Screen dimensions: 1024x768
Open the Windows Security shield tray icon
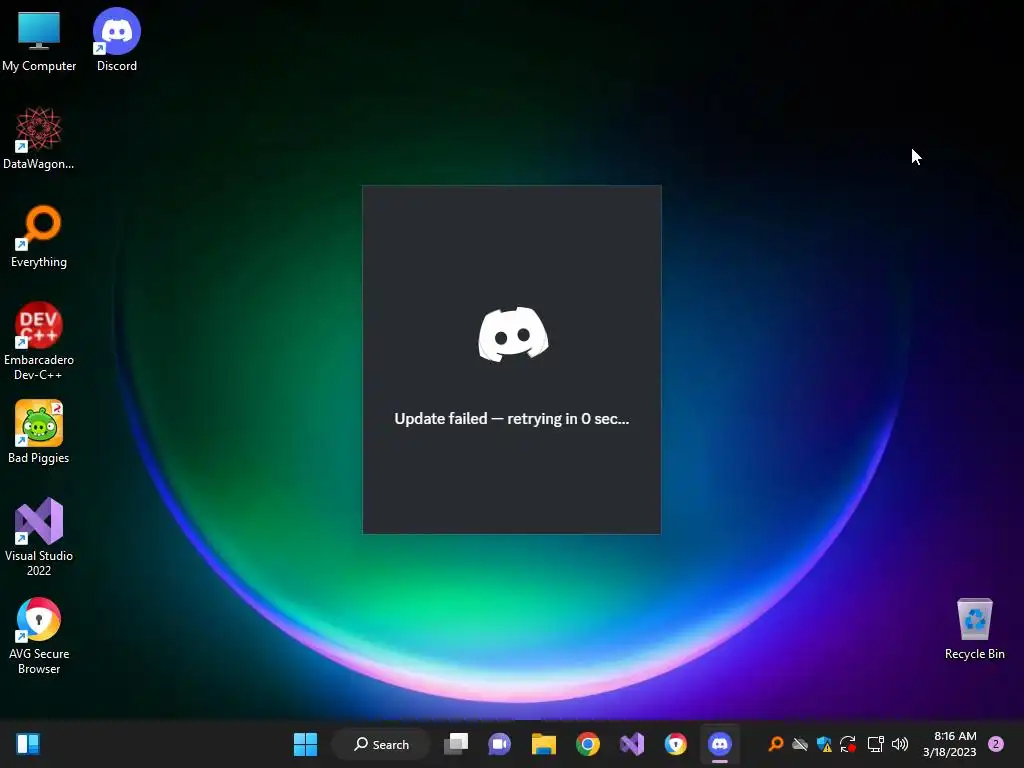pos(824,744)
